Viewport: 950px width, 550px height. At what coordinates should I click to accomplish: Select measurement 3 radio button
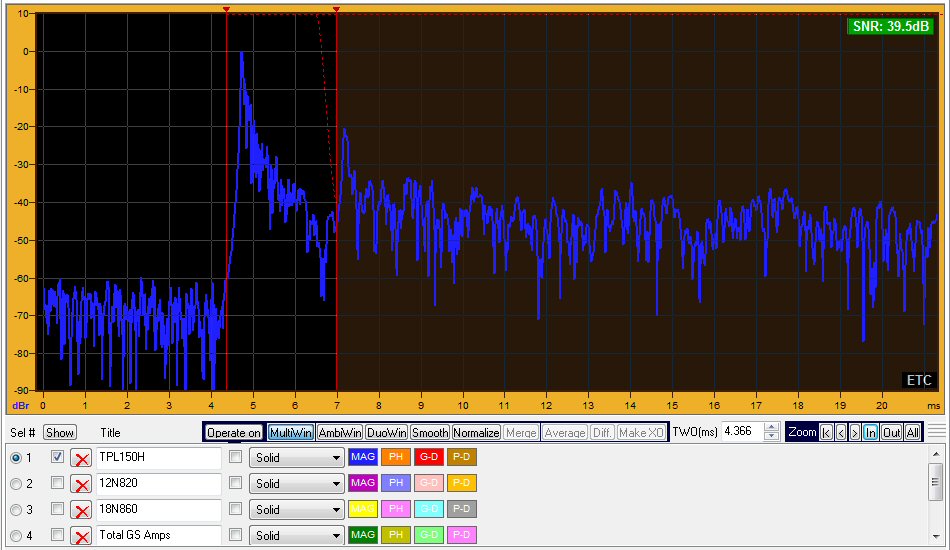click(16, 510)
